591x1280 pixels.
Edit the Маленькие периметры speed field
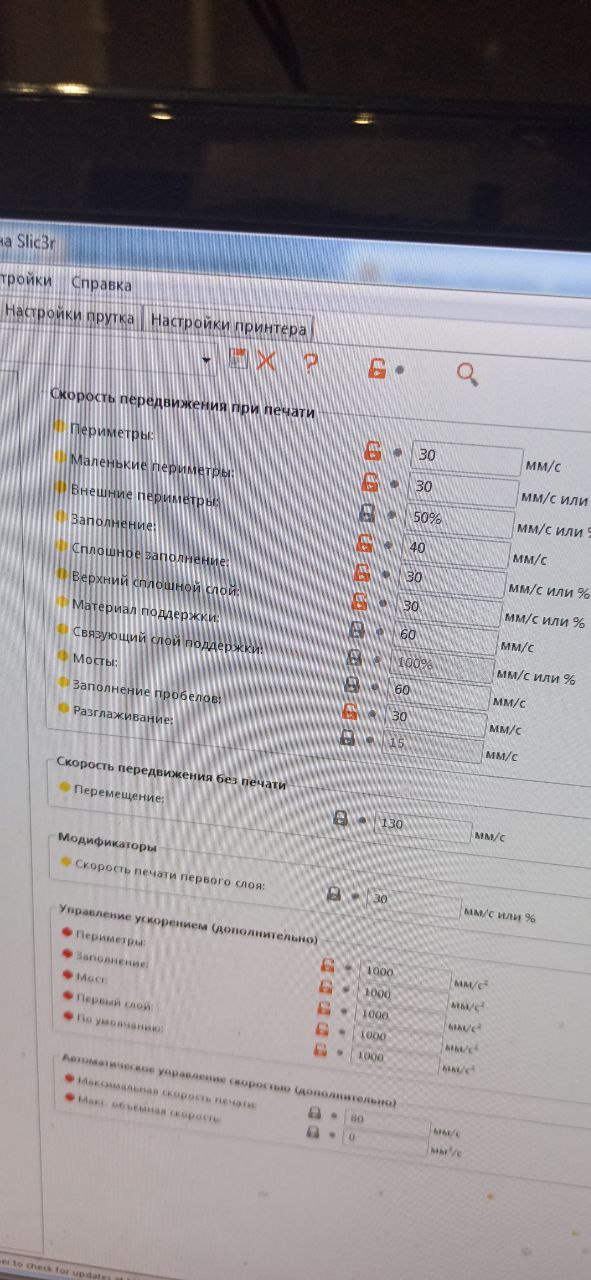click(x=464, y=488)
